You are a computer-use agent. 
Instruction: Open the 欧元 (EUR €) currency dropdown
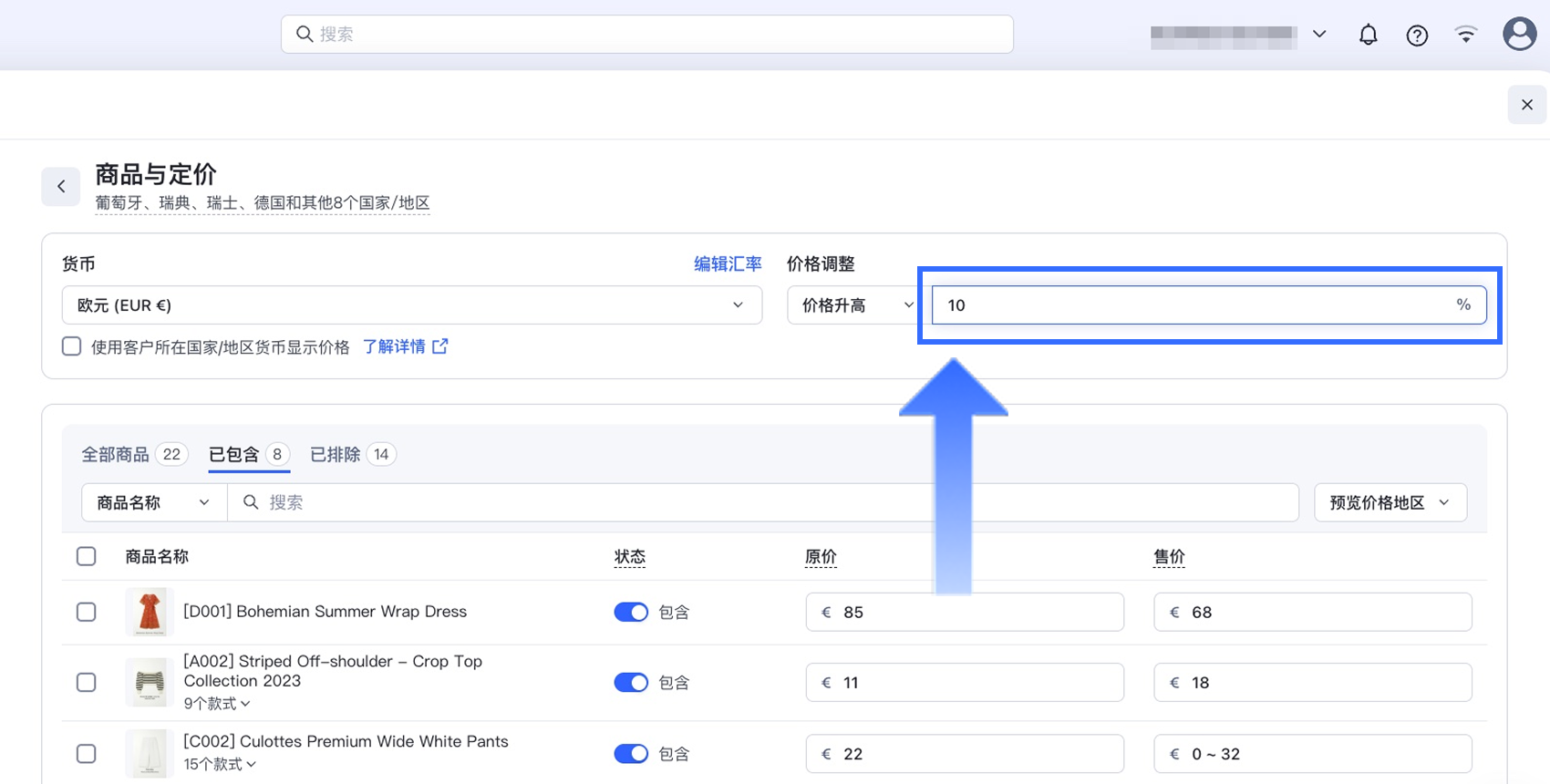(411, 305)
